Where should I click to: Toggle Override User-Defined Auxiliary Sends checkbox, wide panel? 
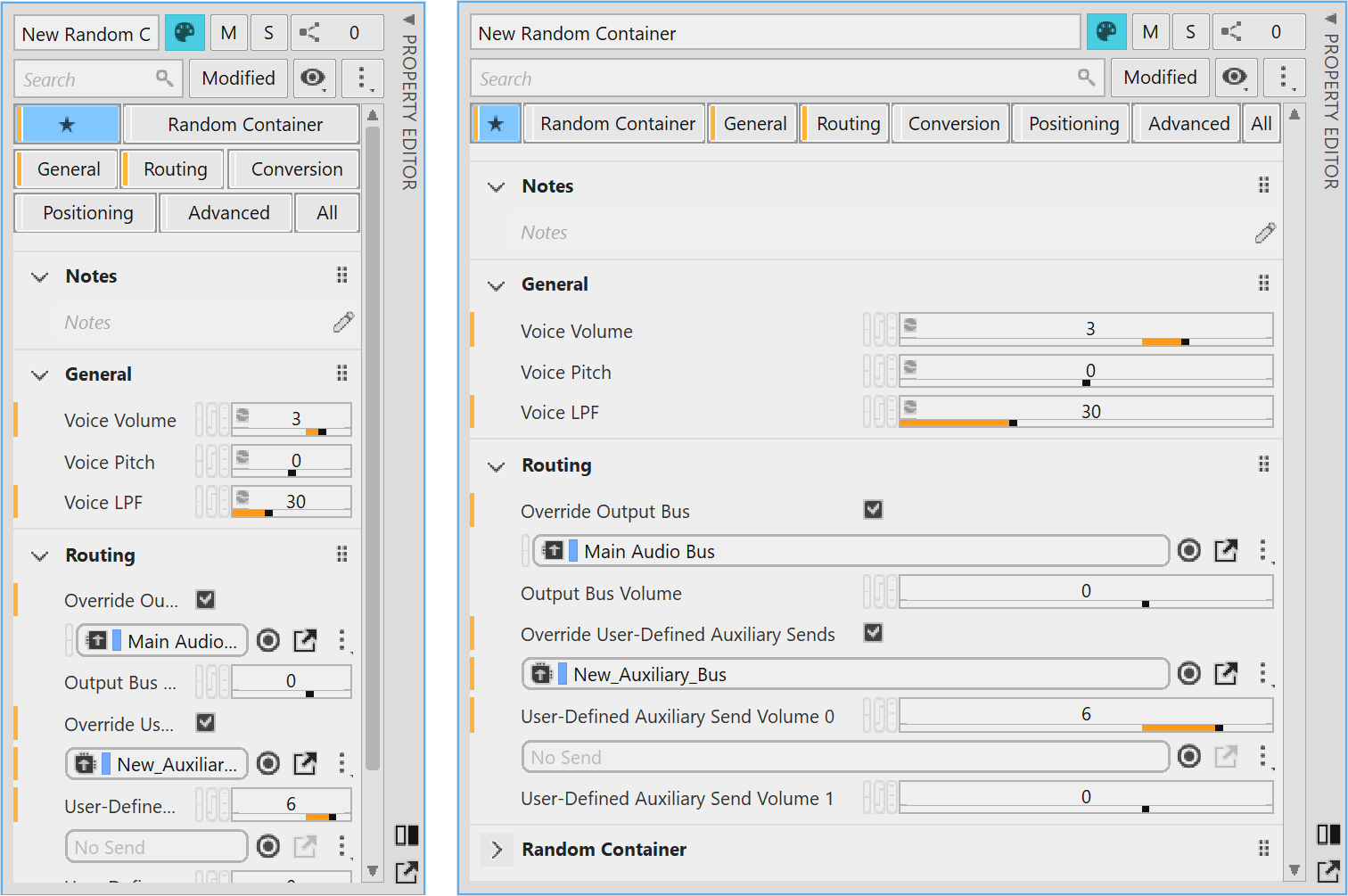(873, 633)
